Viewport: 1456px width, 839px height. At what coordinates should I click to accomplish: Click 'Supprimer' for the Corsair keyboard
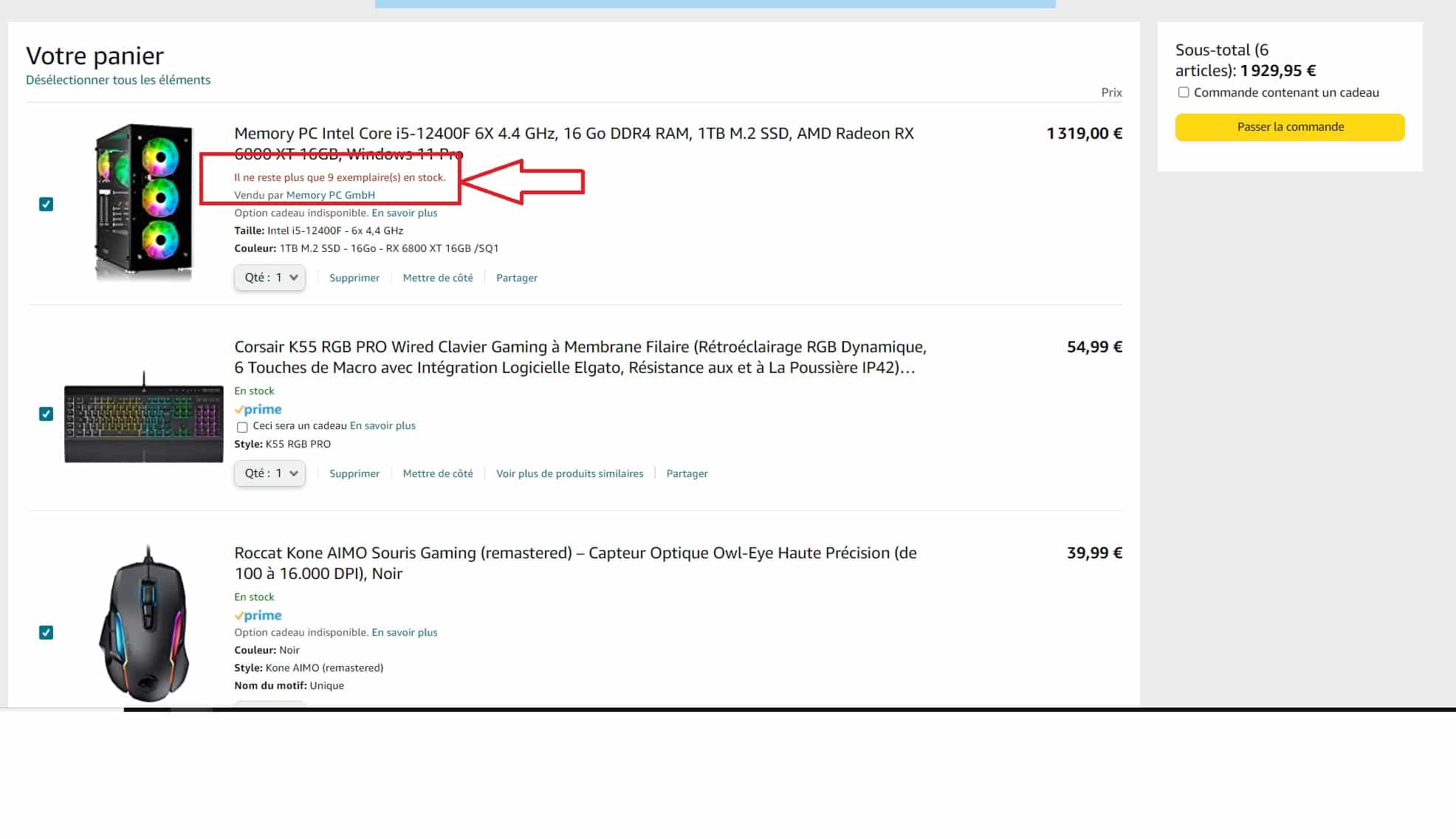tap(354, 473)
